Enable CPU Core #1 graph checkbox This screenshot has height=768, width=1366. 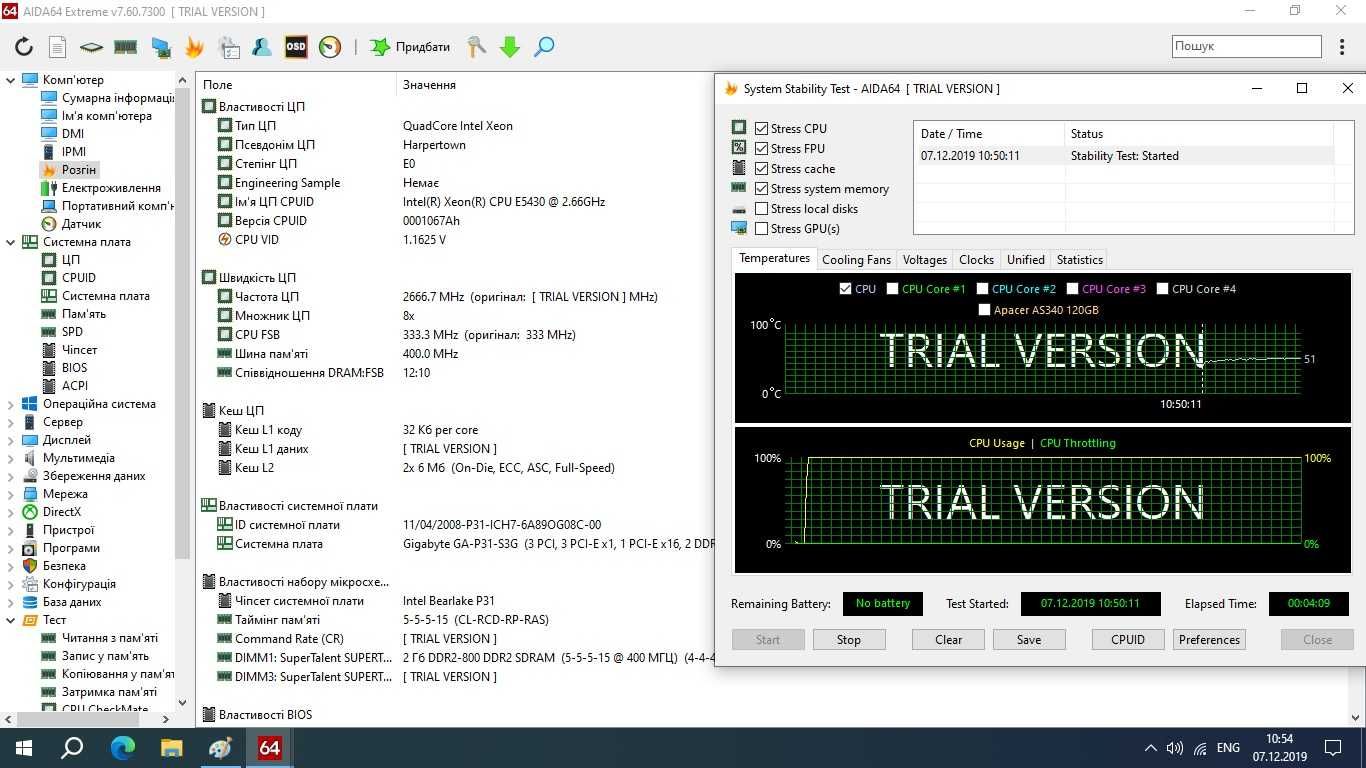(892, 288)
